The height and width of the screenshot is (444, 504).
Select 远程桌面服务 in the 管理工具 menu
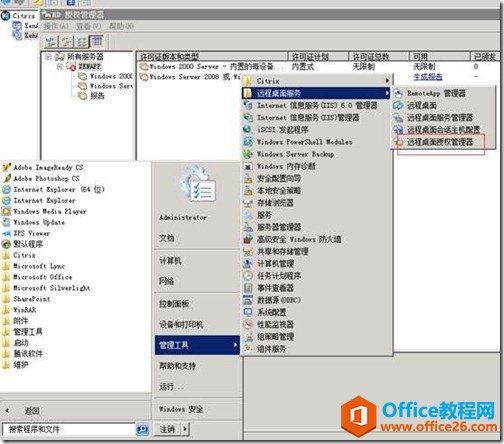(316, 93)
